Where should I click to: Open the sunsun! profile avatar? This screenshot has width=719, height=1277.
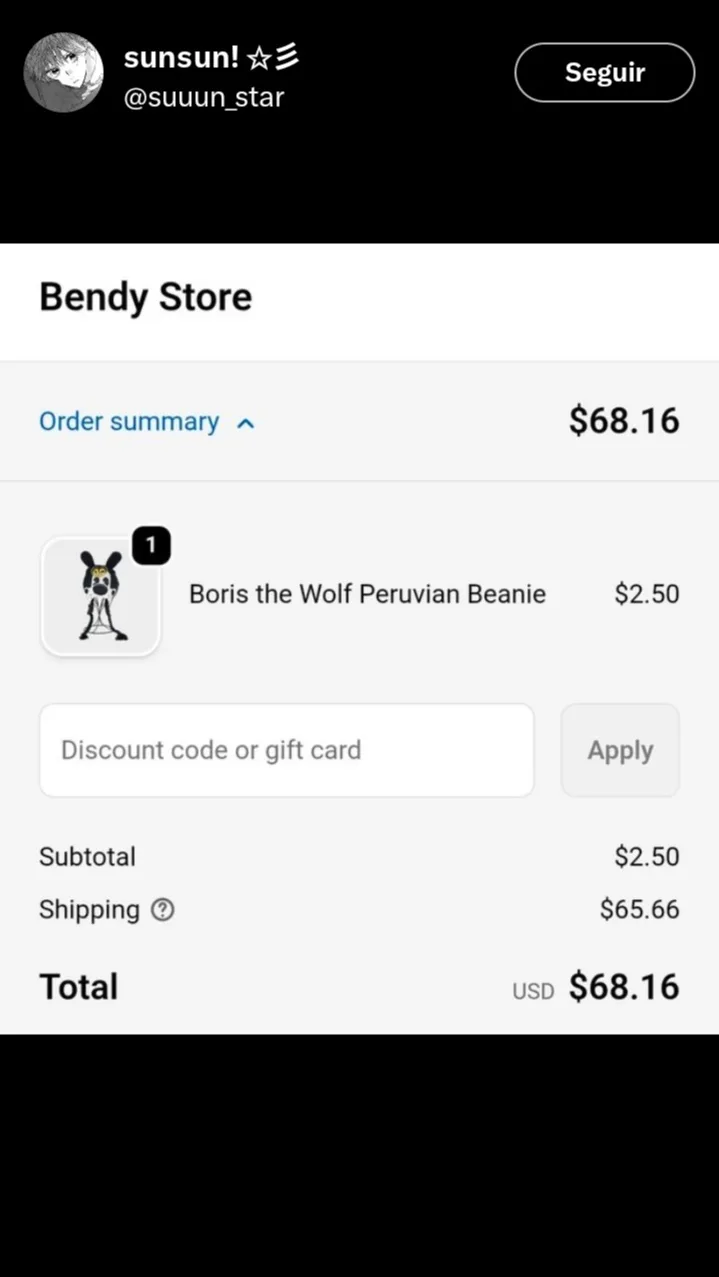(x=64, y=72)
